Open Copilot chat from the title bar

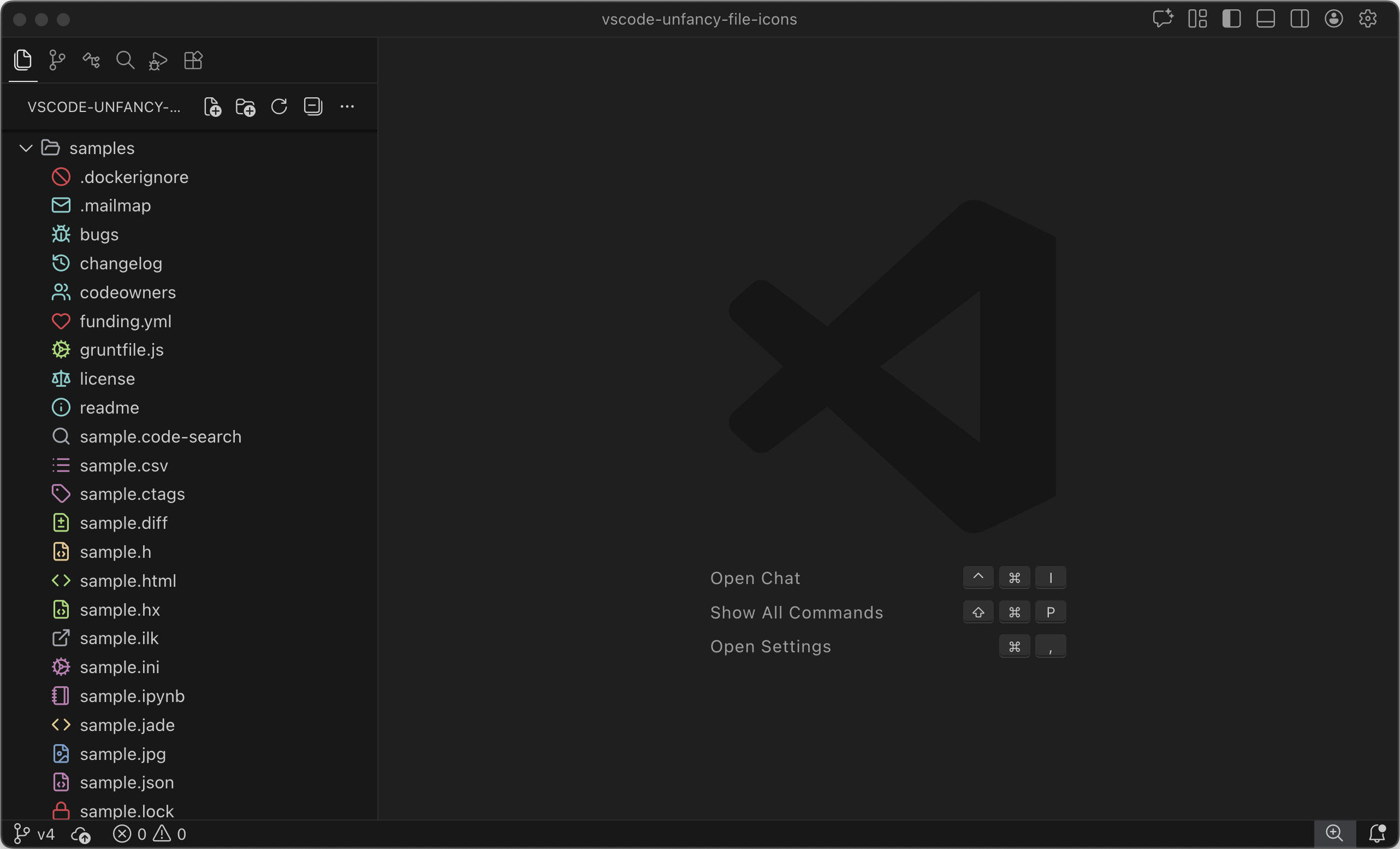click(1162, 19)
